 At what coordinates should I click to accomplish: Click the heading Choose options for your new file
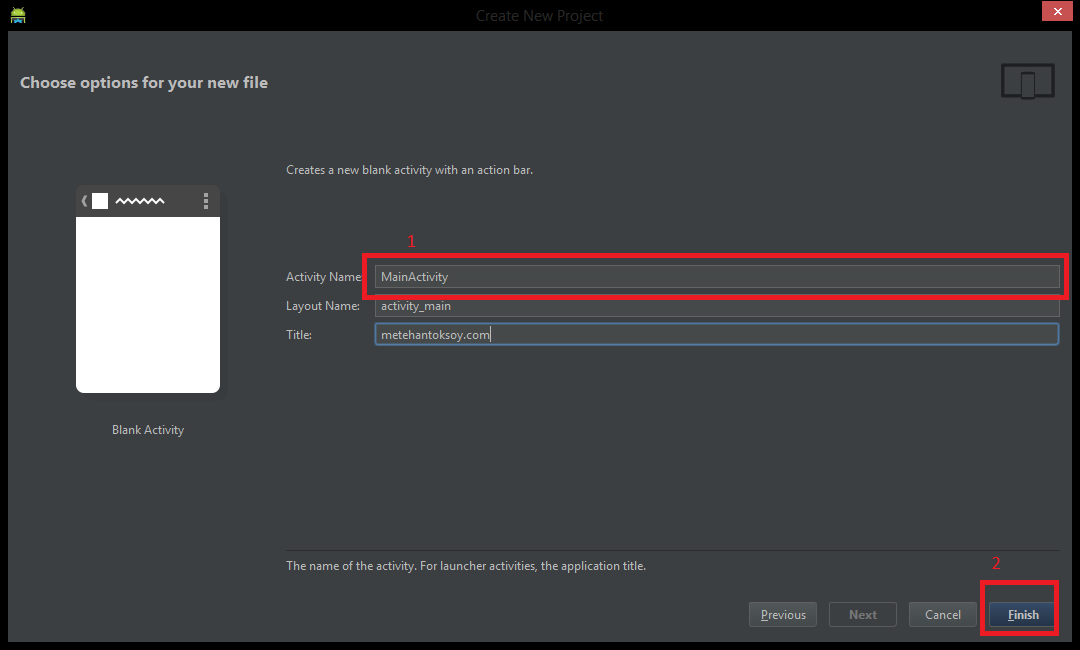coord(144,82)
